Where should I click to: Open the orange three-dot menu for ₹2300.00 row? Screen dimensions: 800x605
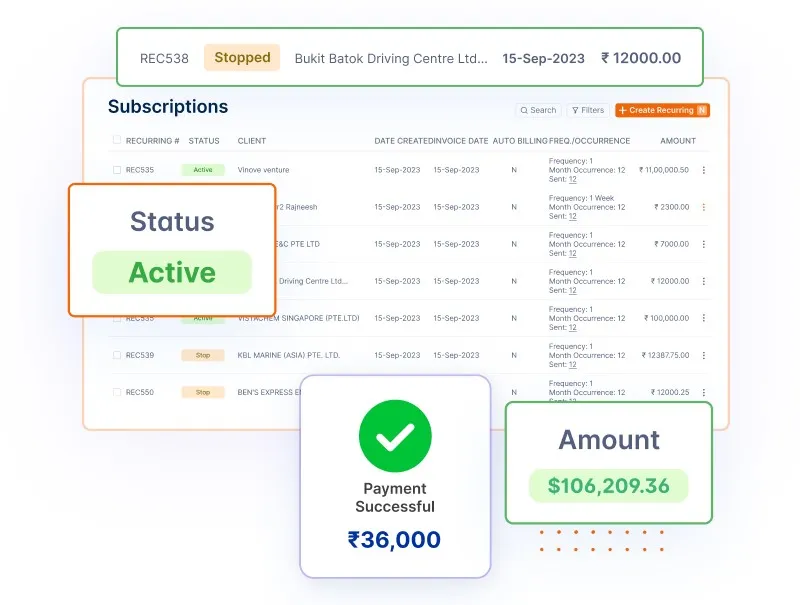point(704,207)
